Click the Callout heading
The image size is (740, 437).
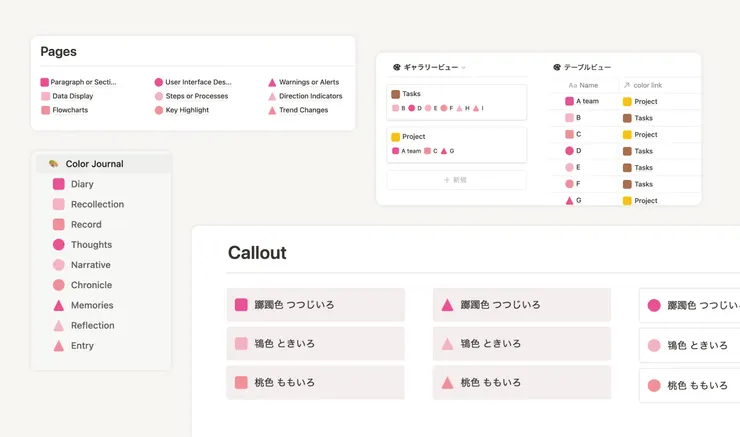click(257, 253)
